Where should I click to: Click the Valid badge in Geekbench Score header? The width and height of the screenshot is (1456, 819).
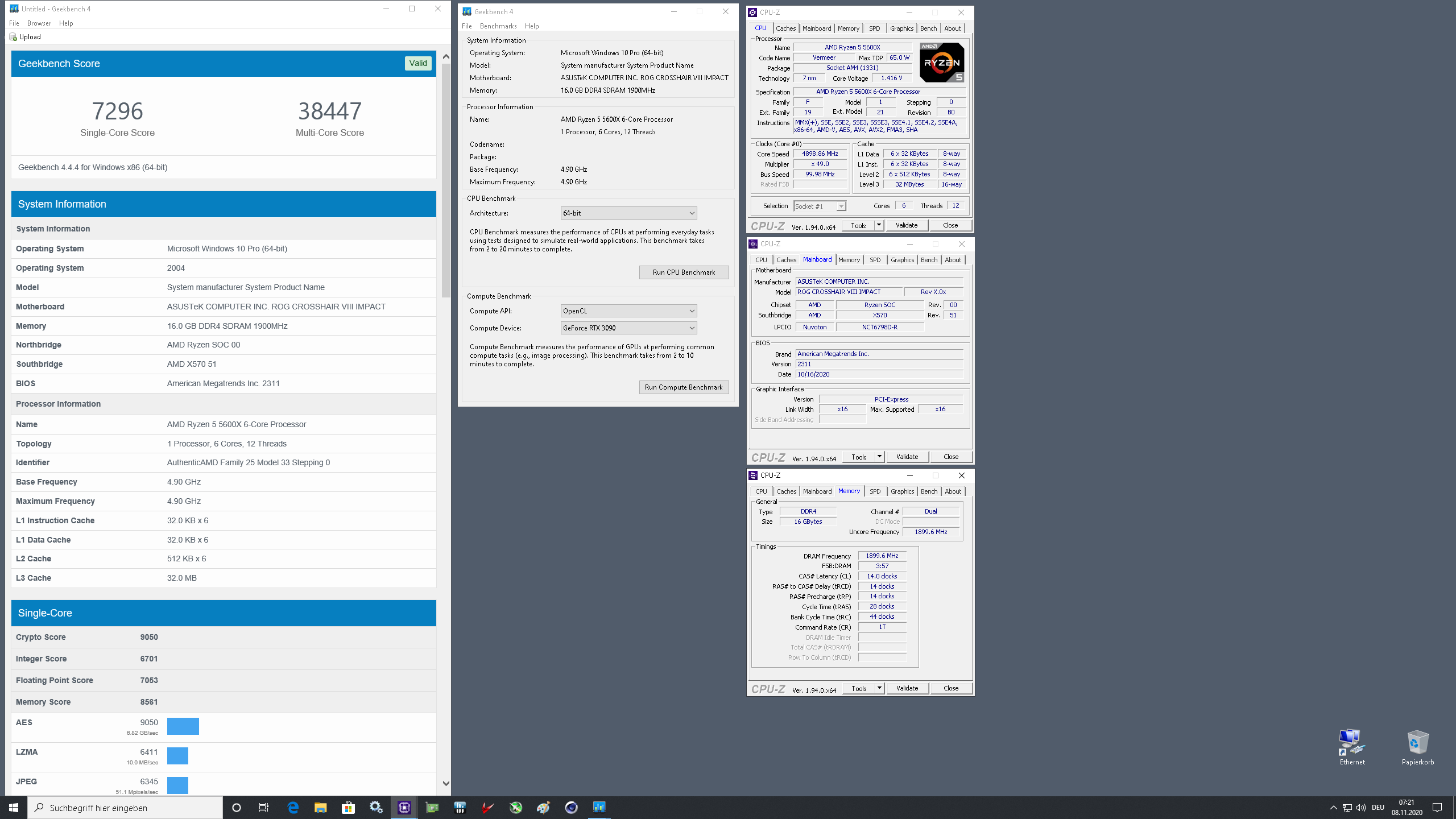point(418,63)
